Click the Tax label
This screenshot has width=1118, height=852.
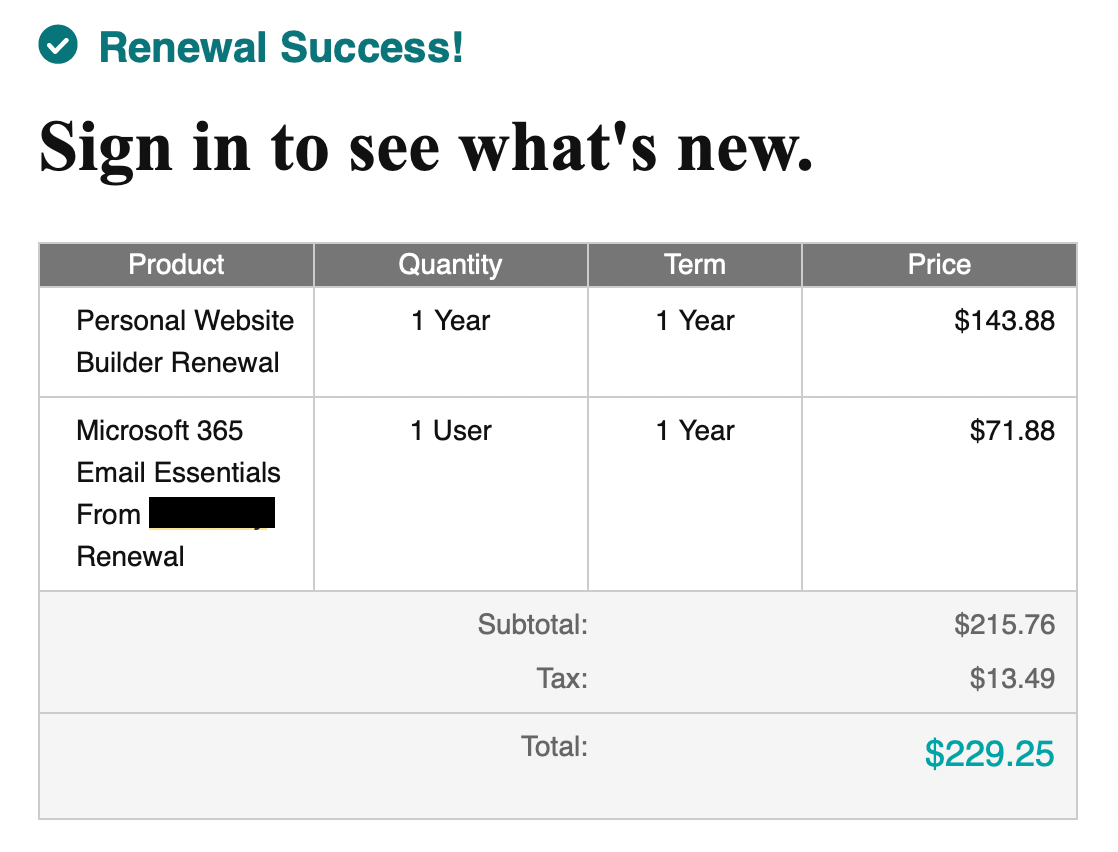(x=562, y=679)
